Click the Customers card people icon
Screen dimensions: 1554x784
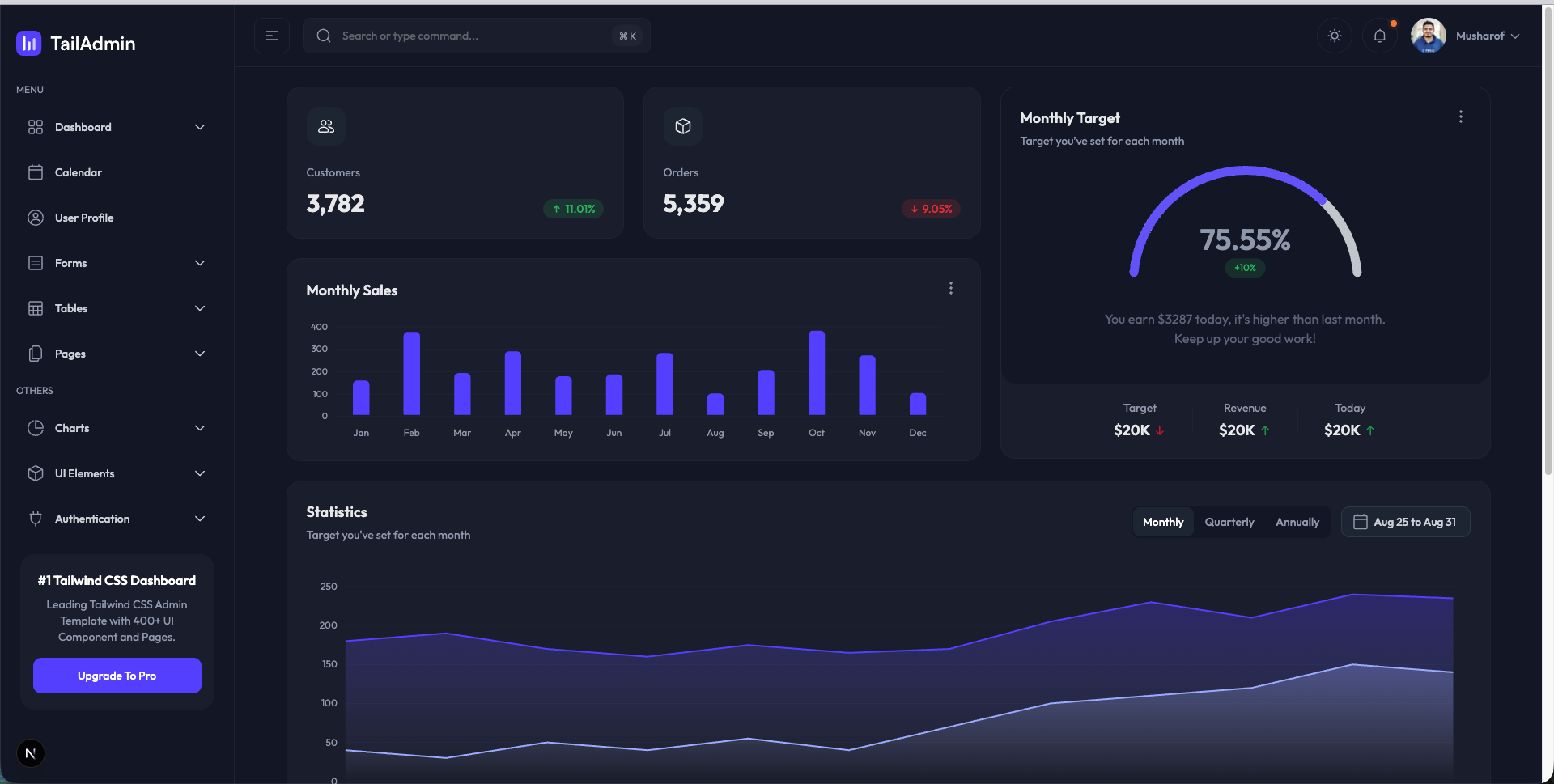point(326,126)
